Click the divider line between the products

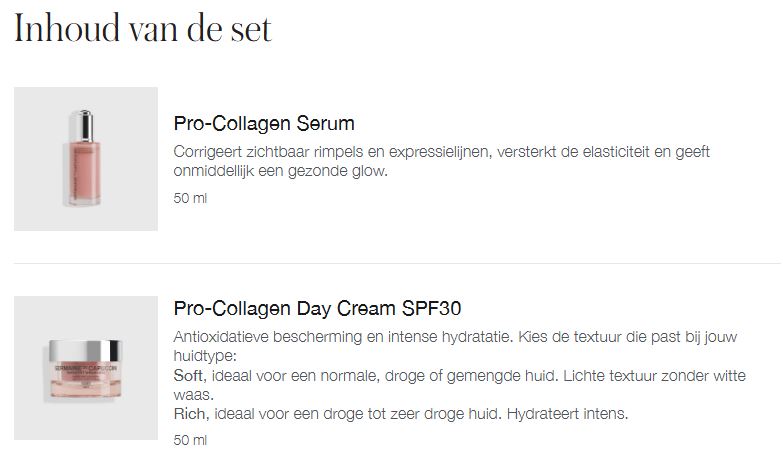click(x=397, y=263)
